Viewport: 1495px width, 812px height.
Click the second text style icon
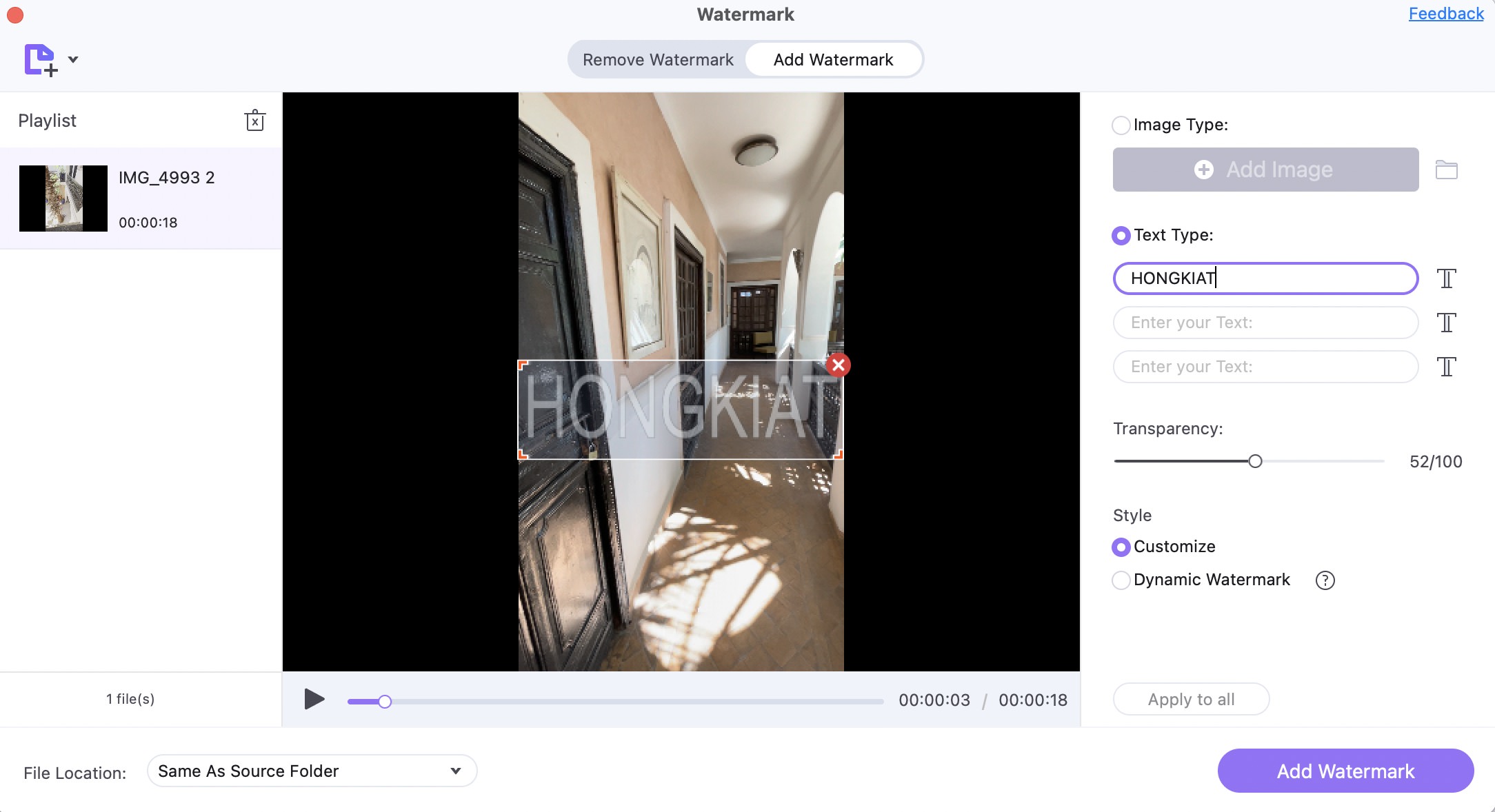click(1447, 322)
